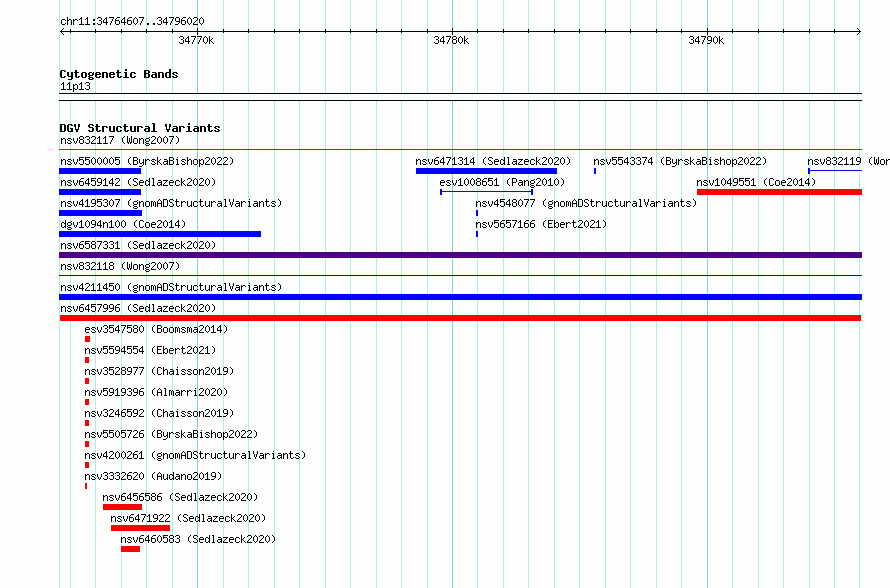Viewport: 890px width, 588px height.
Task: Select the nsv6471314 (Sedlazeck2020) label
Action: coord(493,161)
